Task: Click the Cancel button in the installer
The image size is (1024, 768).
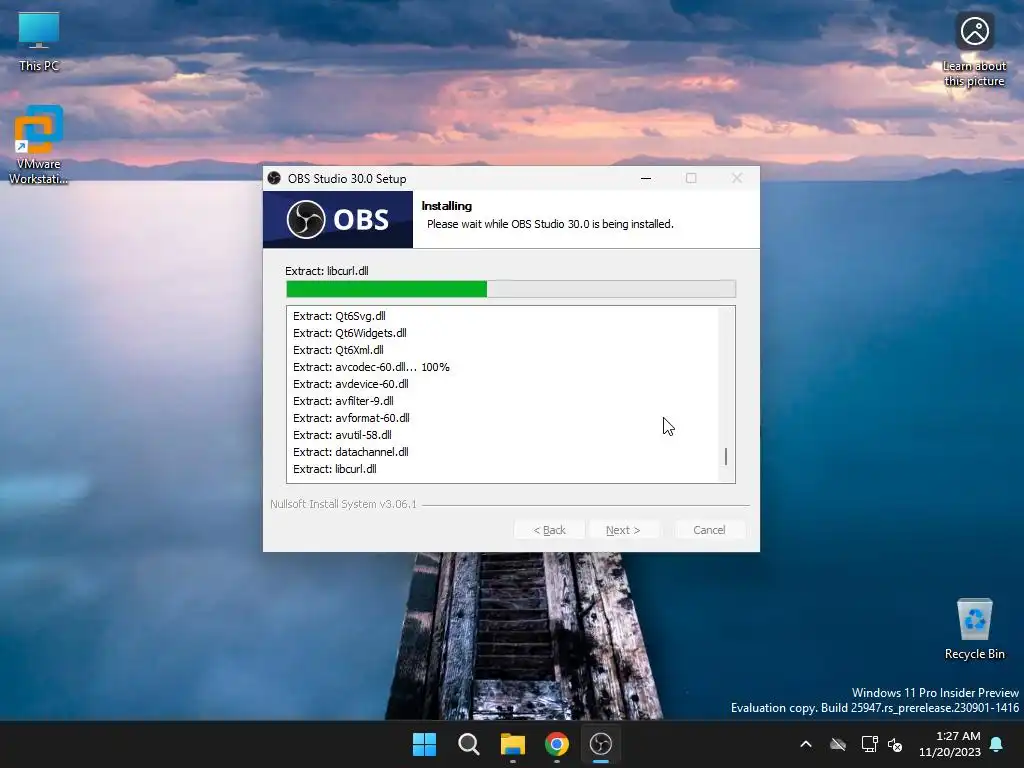Action: [709, 530]
